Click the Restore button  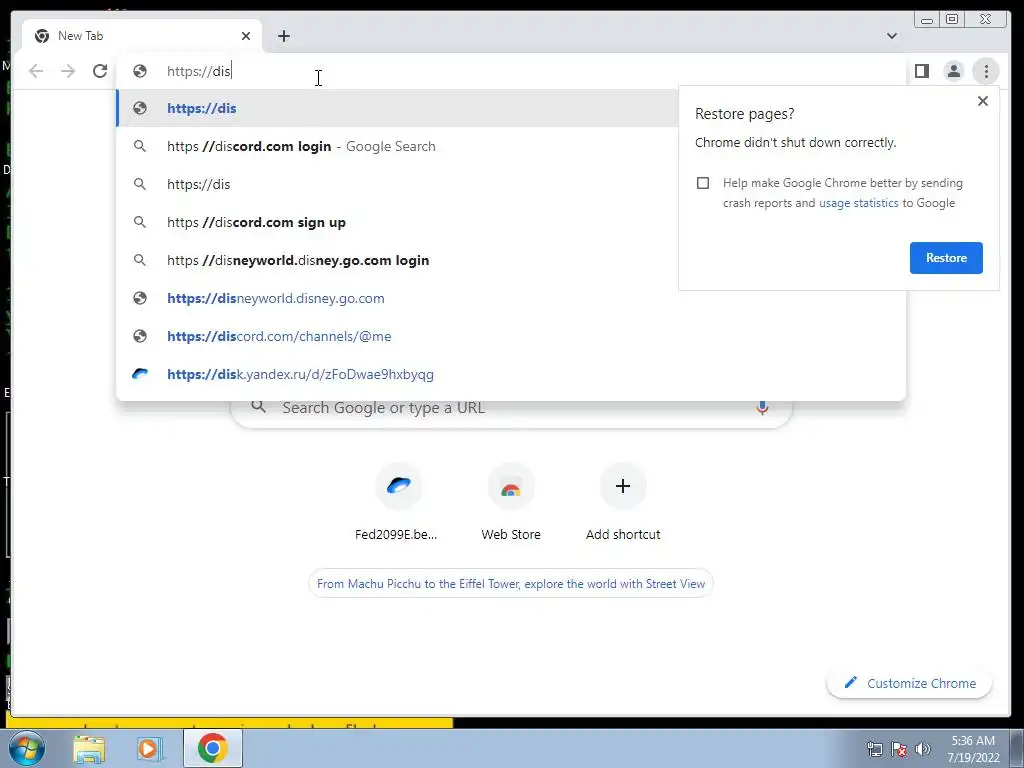946,258
